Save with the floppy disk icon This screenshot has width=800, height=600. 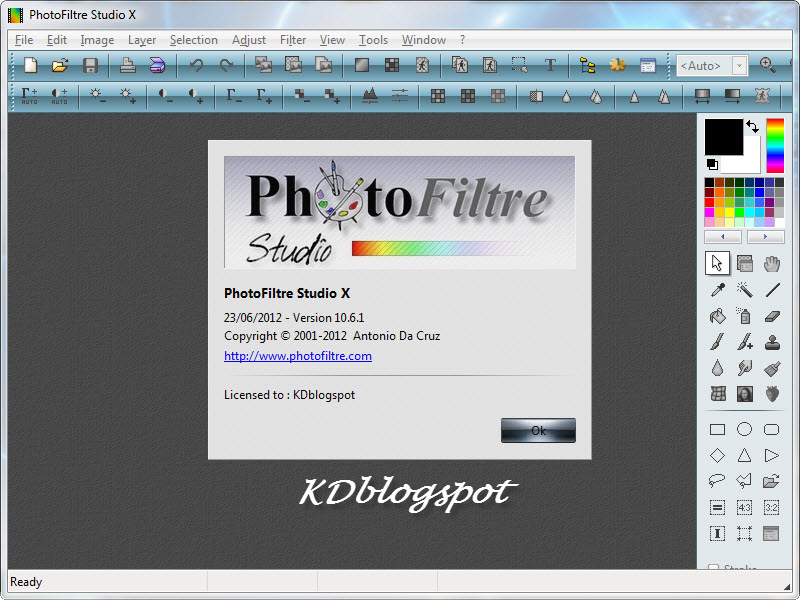90,65
